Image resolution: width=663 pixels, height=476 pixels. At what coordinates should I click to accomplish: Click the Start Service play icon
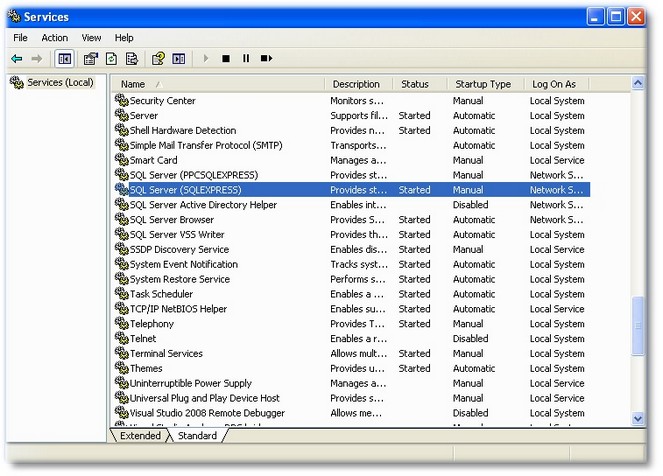pyautogui.click(x=206, y=58)
